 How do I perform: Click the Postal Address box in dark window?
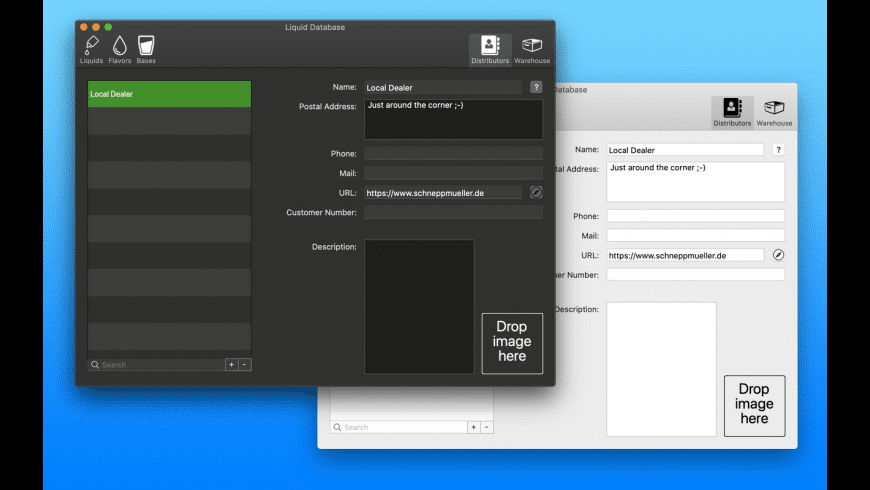(453, 119)
